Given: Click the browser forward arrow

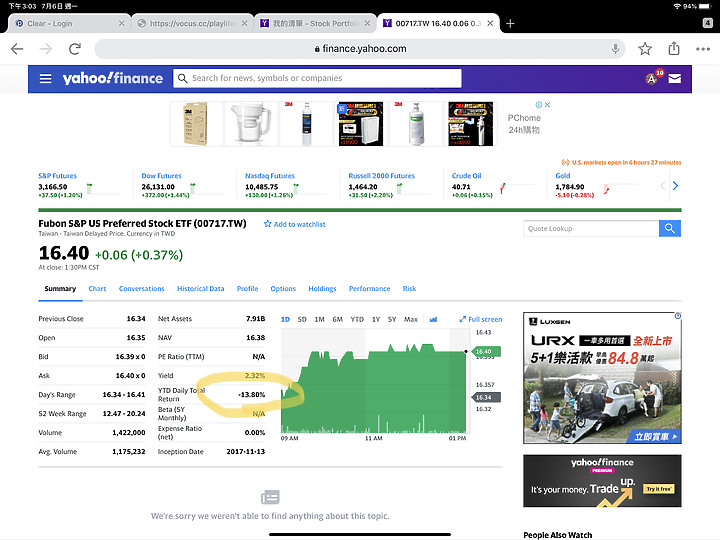Looking at the screenshot, I should pos(46,49).
